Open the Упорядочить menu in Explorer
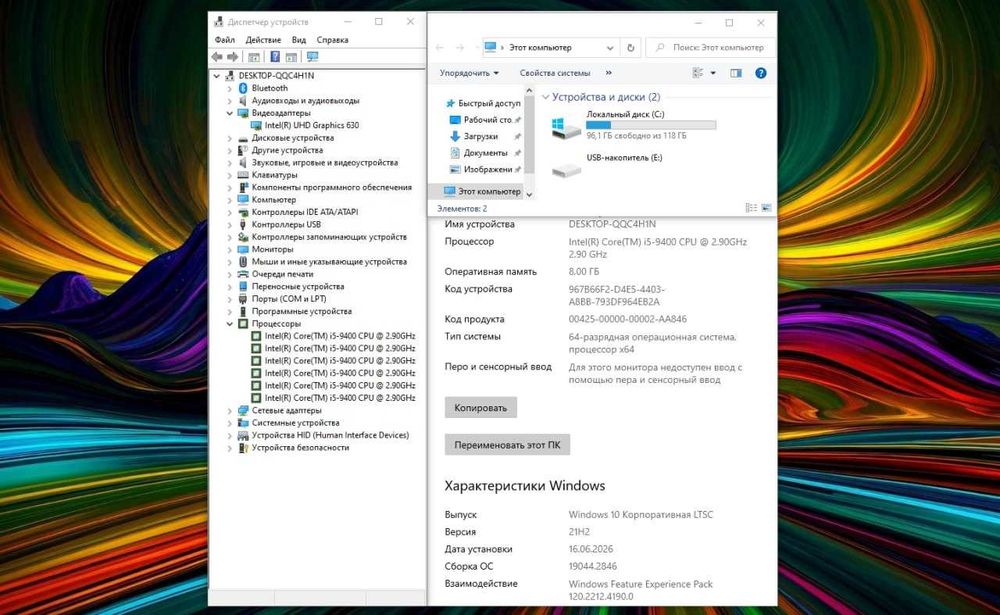Viewport: 1000px width, 615px height. click(469, 73)
